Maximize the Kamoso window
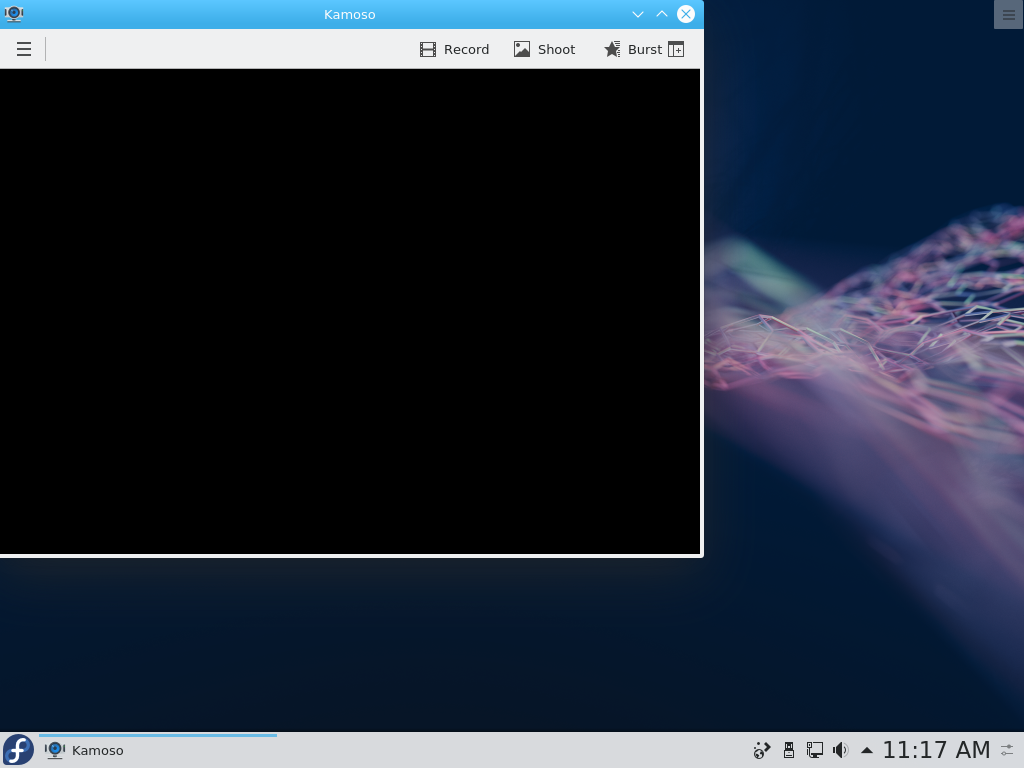This screenshot has width=1024, height=768. [x=662, y=14]
